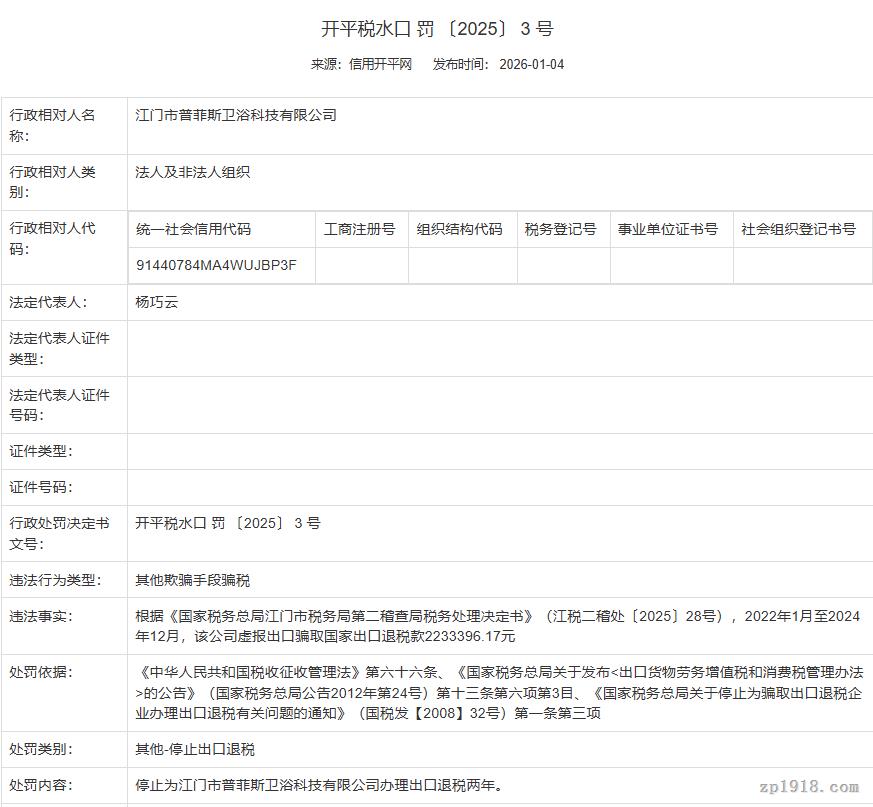Click the 组织结构代码 column header

(x=460, y=229)
